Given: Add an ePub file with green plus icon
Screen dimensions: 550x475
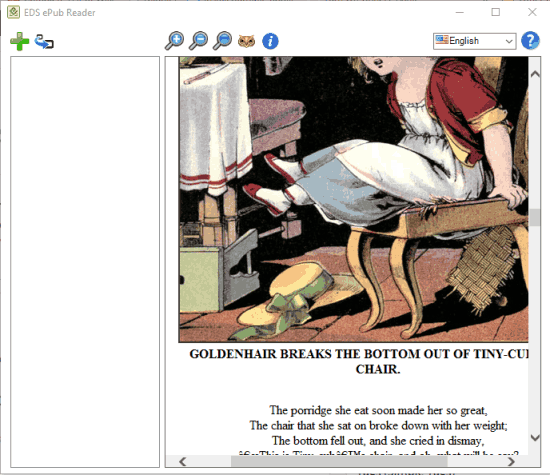Looking at the screenshot, I should [x=19, y=41].
